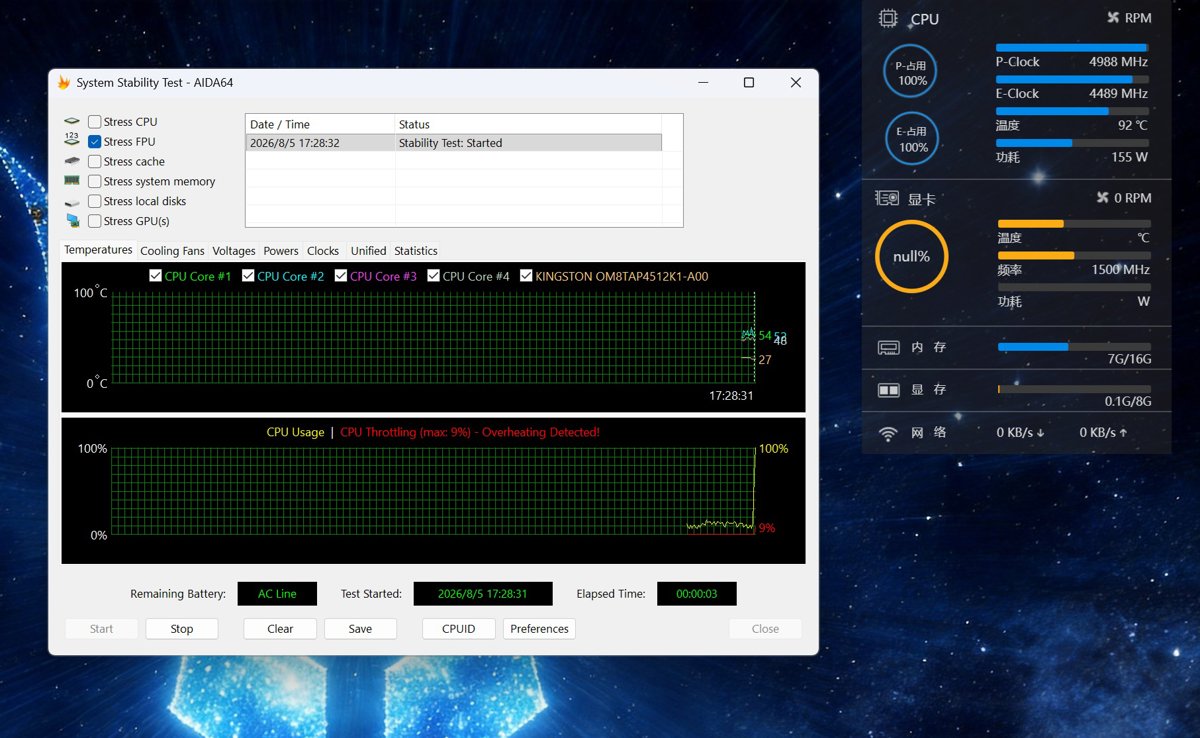Click the 123 icon beside Stress FPU
The height and width of the screenshot is (738, 1200).
pyautogui.click(x=72, y=140)
